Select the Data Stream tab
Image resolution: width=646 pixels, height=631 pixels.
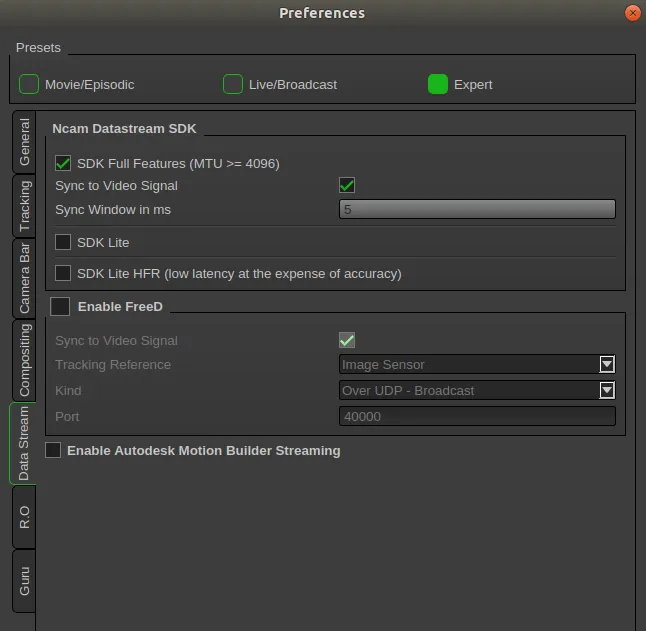pos(23,443)
